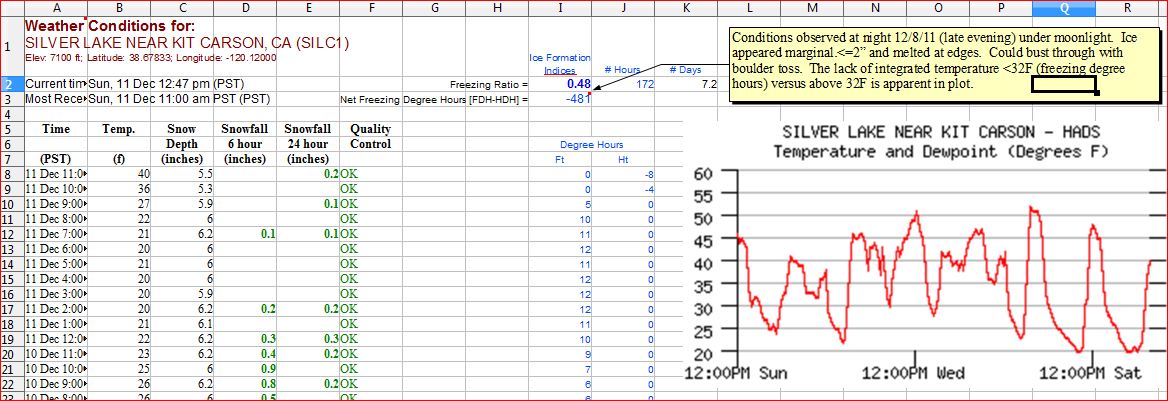The height and width of the screenshot is (401, 1168).
Task: Select Ft value 7 in row 21
Action: 559,368
